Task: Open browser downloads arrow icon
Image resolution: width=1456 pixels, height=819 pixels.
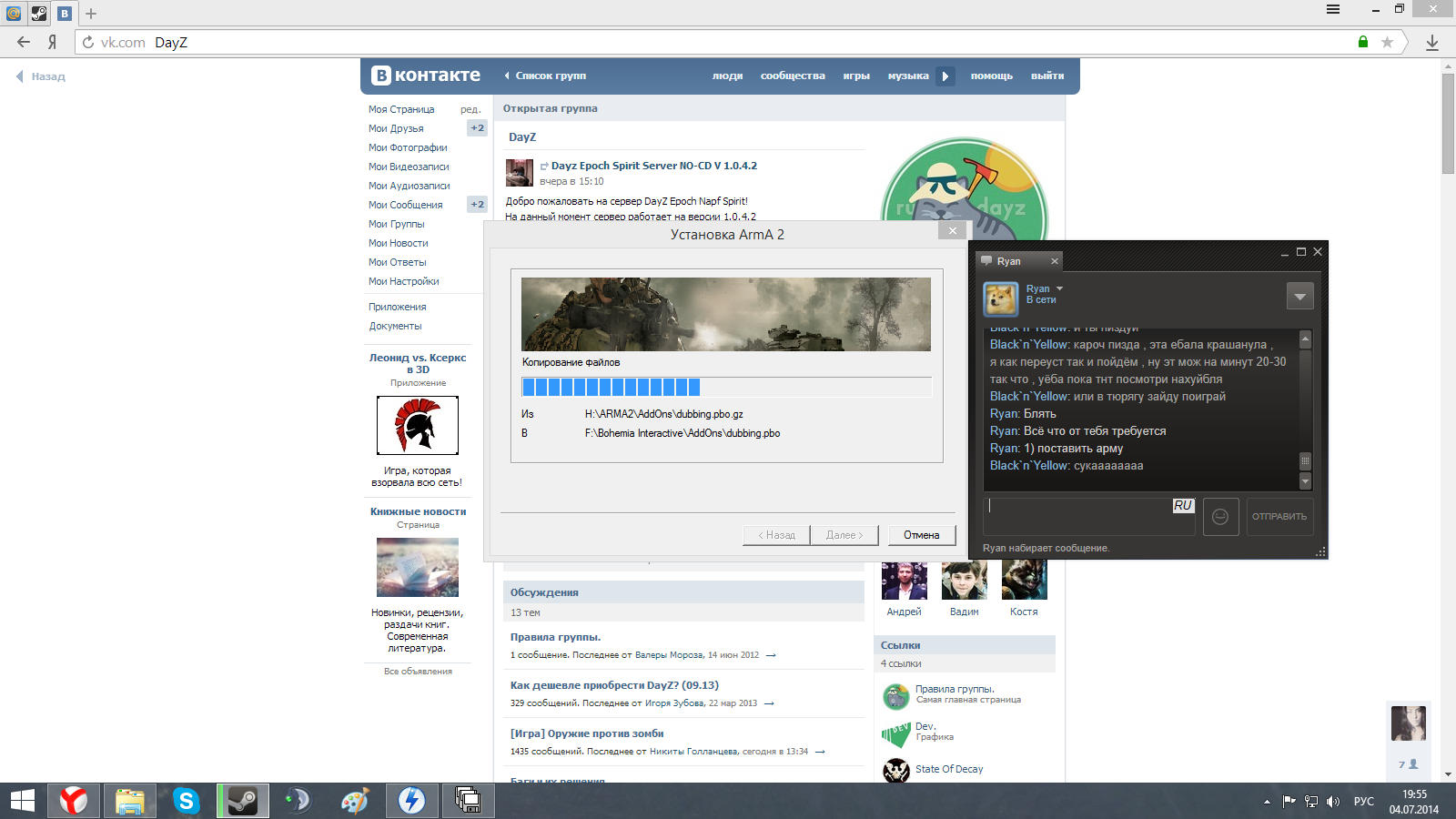Action: point(1432,42)
